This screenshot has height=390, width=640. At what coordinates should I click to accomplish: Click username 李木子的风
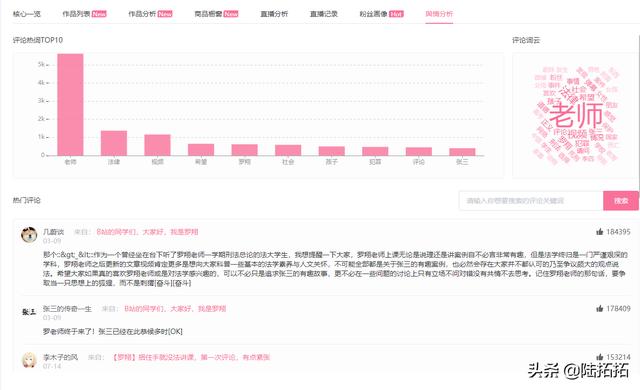point(60,357)
